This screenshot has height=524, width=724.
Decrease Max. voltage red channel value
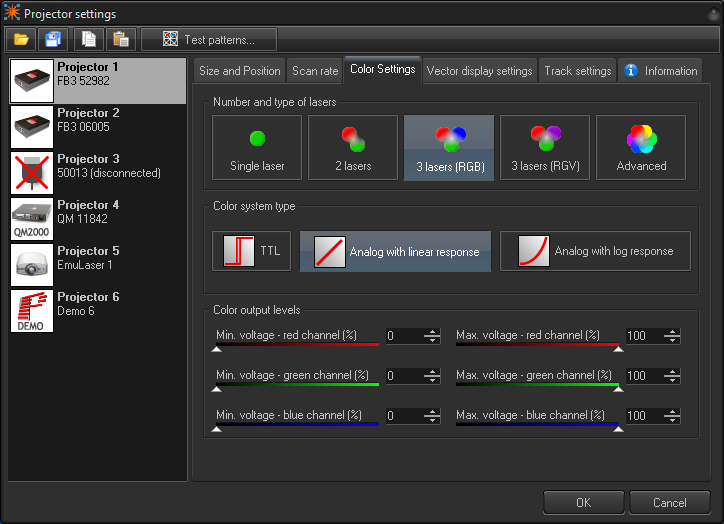pyautogui.click(x=672, y=340)
